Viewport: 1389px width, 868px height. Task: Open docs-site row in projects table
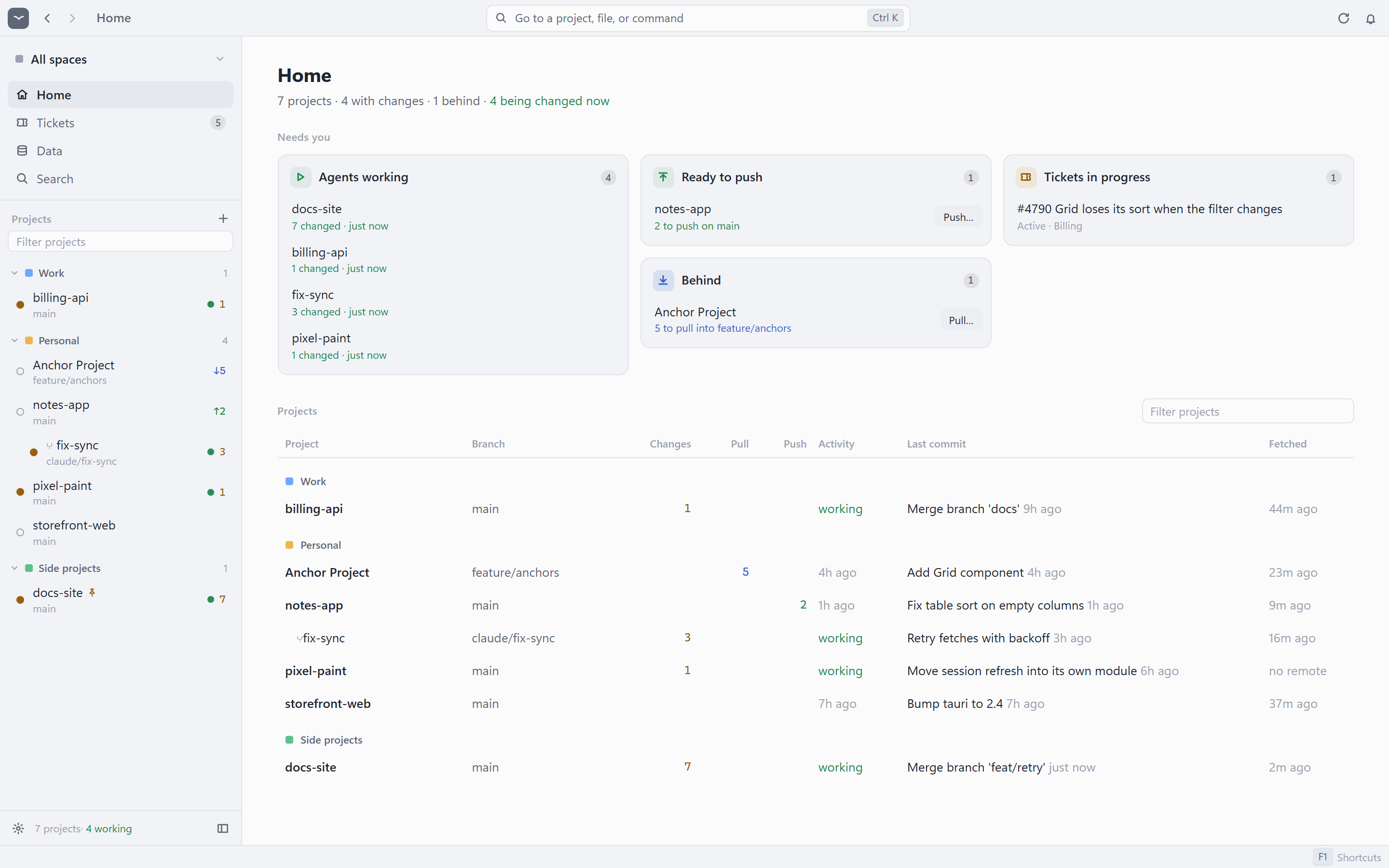click(816, 768)
